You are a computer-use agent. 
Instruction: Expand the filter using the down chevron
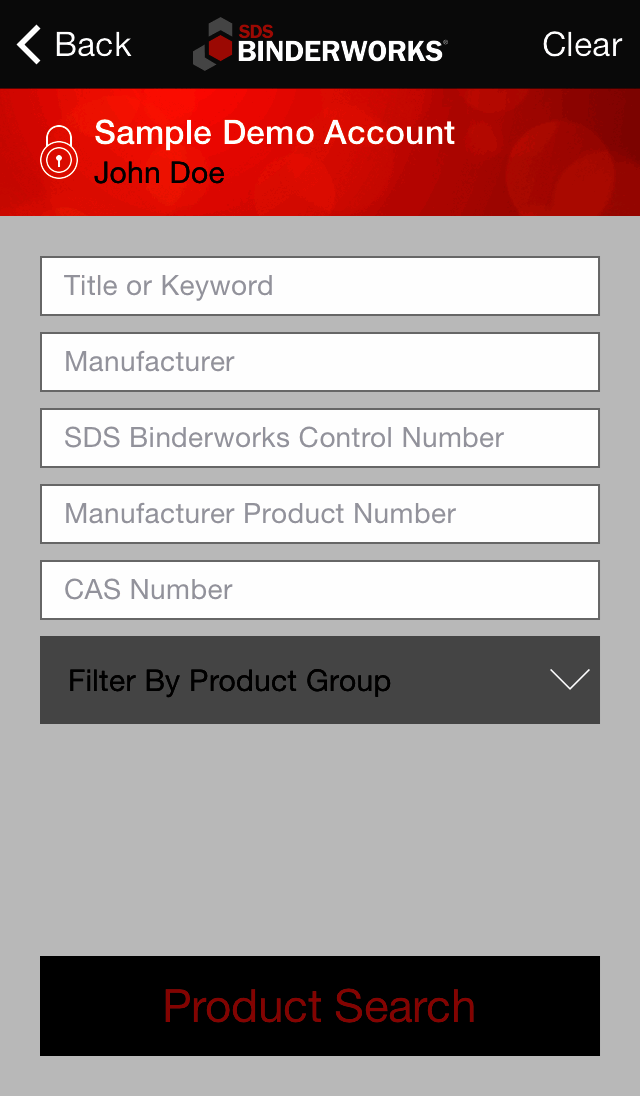tap(570, 680)
